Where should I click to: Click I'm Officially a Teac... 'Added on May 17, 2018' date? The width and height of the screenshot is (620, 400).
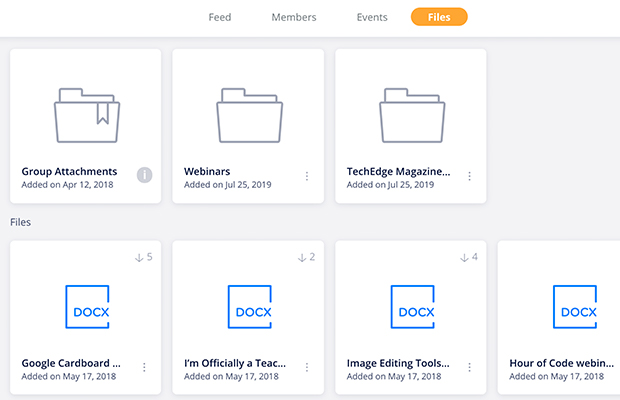click(x=231, y=376)
